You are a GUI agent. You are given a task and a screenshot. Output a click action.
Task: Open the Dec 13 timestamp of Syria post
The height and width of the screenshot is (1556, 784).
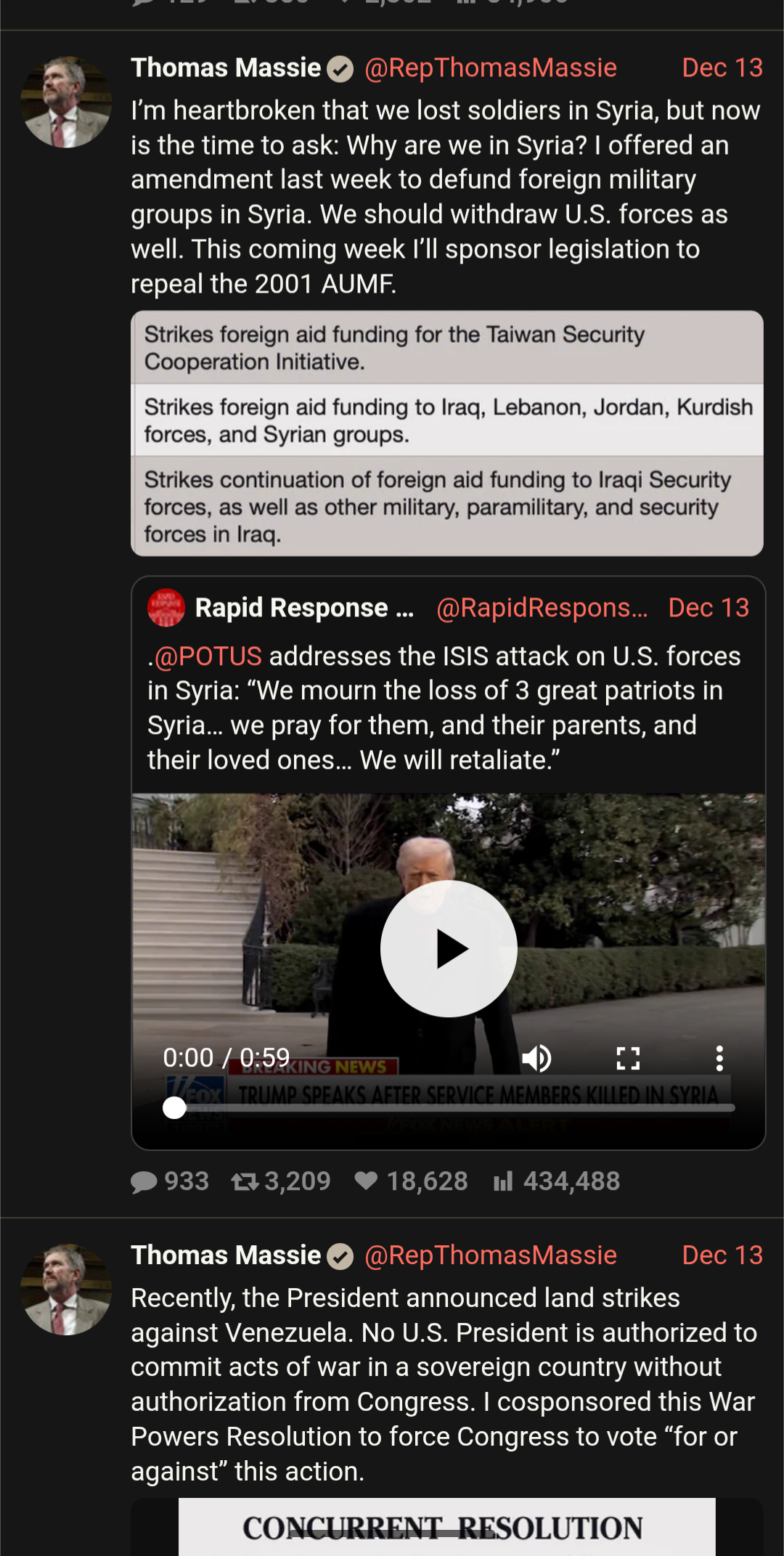(x=722, y=68)
